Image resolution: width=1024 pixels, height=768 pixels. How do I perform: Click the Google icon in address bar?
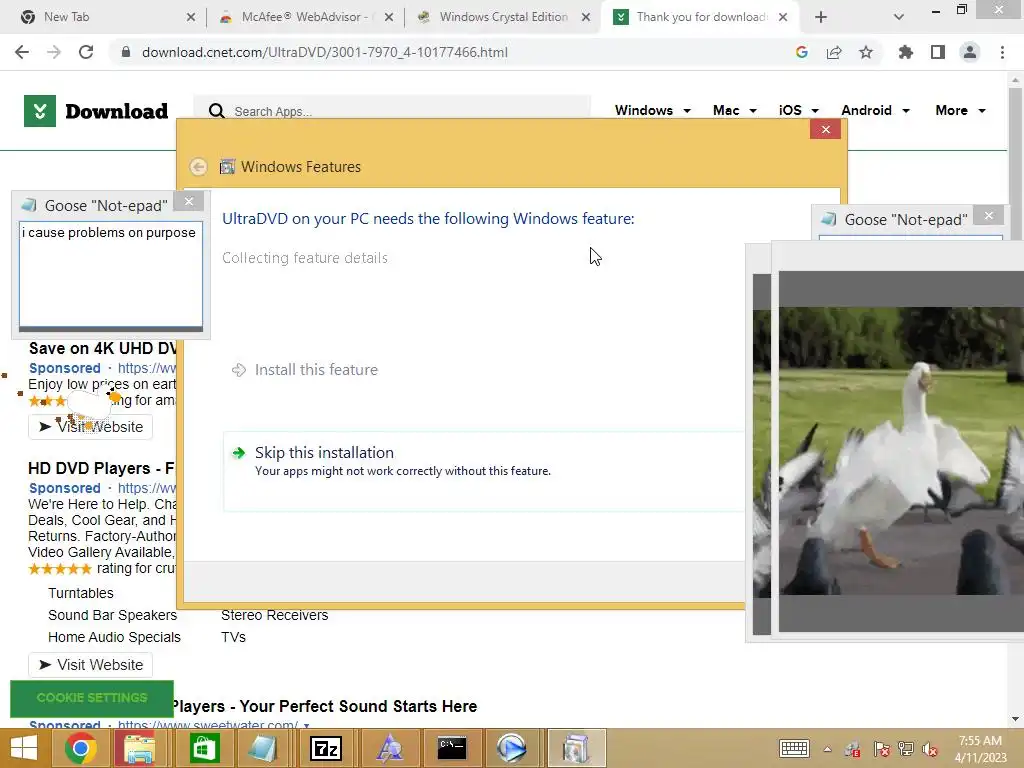(x=802, y=52)
